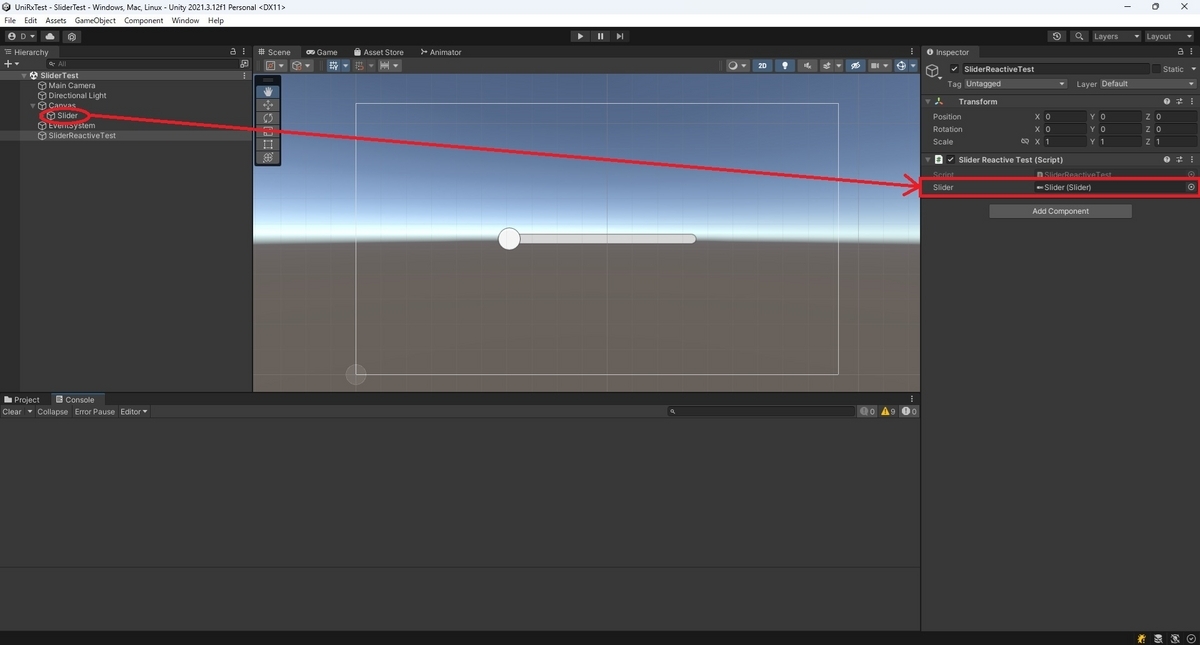Toggle console warning messages filter
The width and height of the screenshot is (1200, 645).
(x=887, y=412)
